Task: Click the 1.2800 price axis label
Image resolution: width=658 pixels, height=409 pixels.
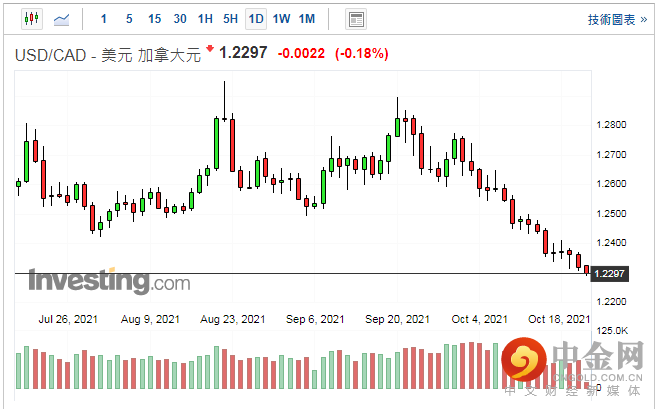Action: point(611,125)
